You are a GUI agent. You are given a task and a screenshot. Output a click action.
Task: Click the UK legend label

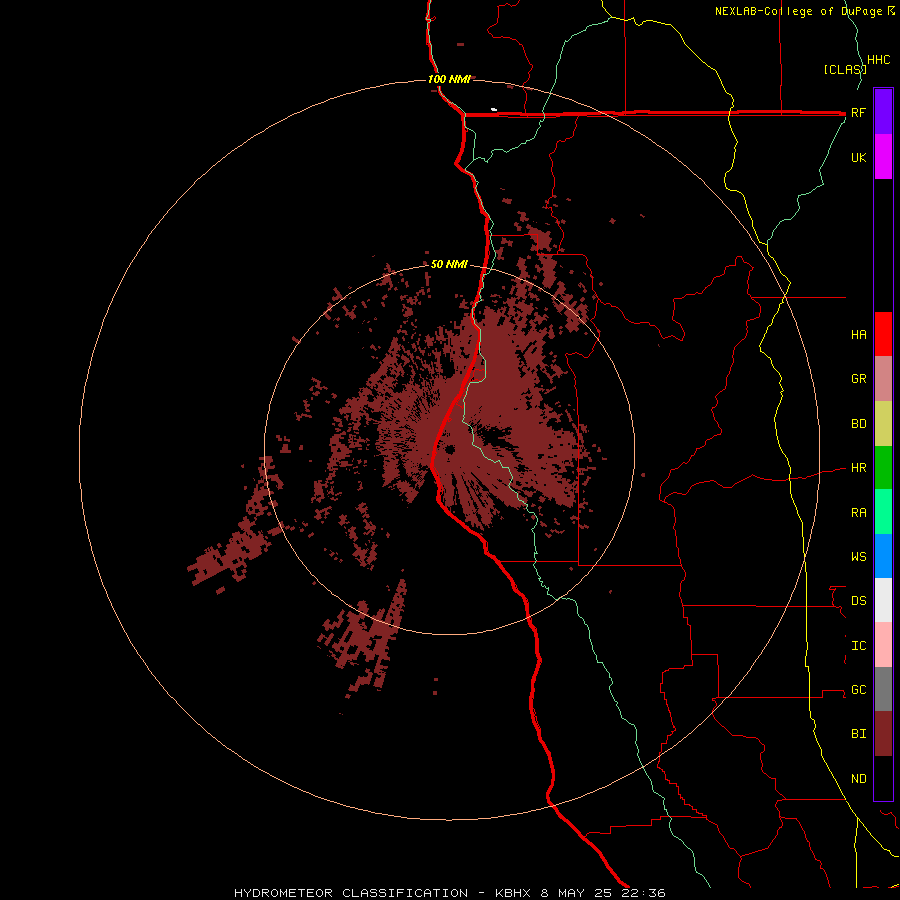859,157
